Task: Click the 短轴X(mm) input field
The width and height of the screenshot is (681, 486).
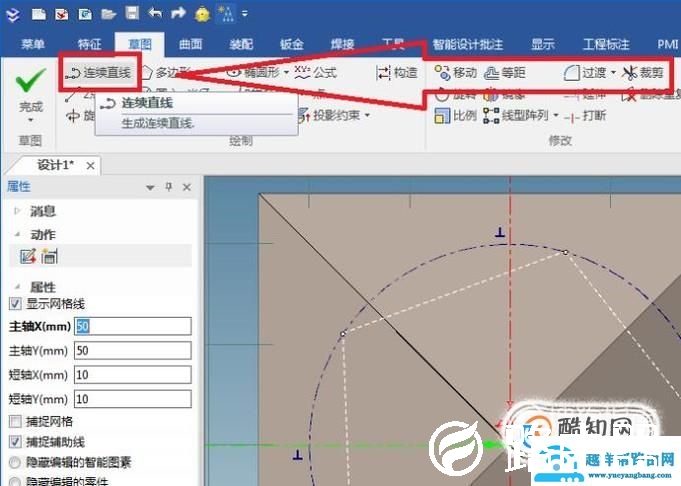Action: click(x=133, y=375)
